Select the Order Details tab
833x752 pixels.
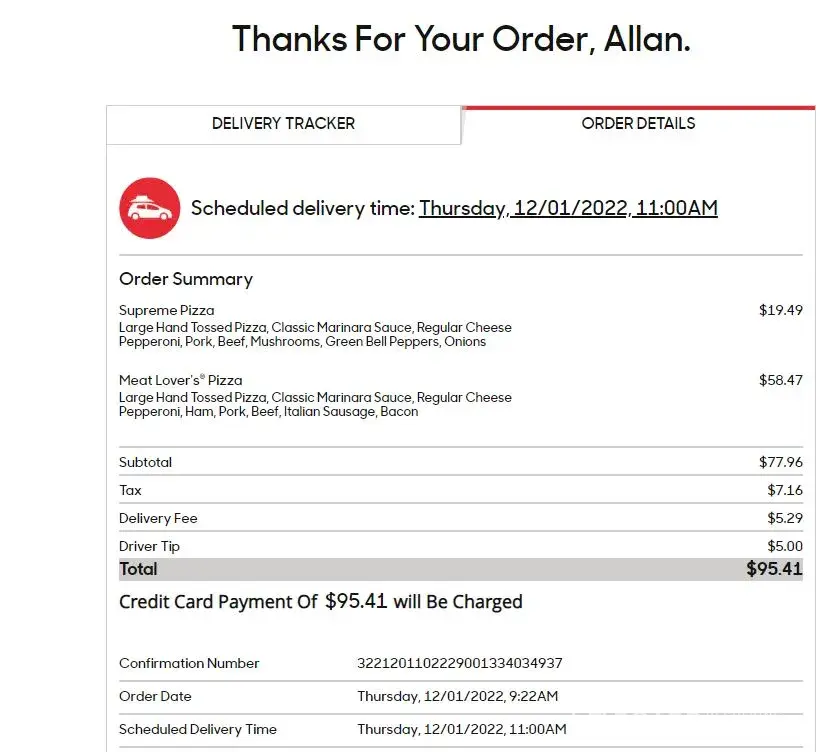coord(638,124)
